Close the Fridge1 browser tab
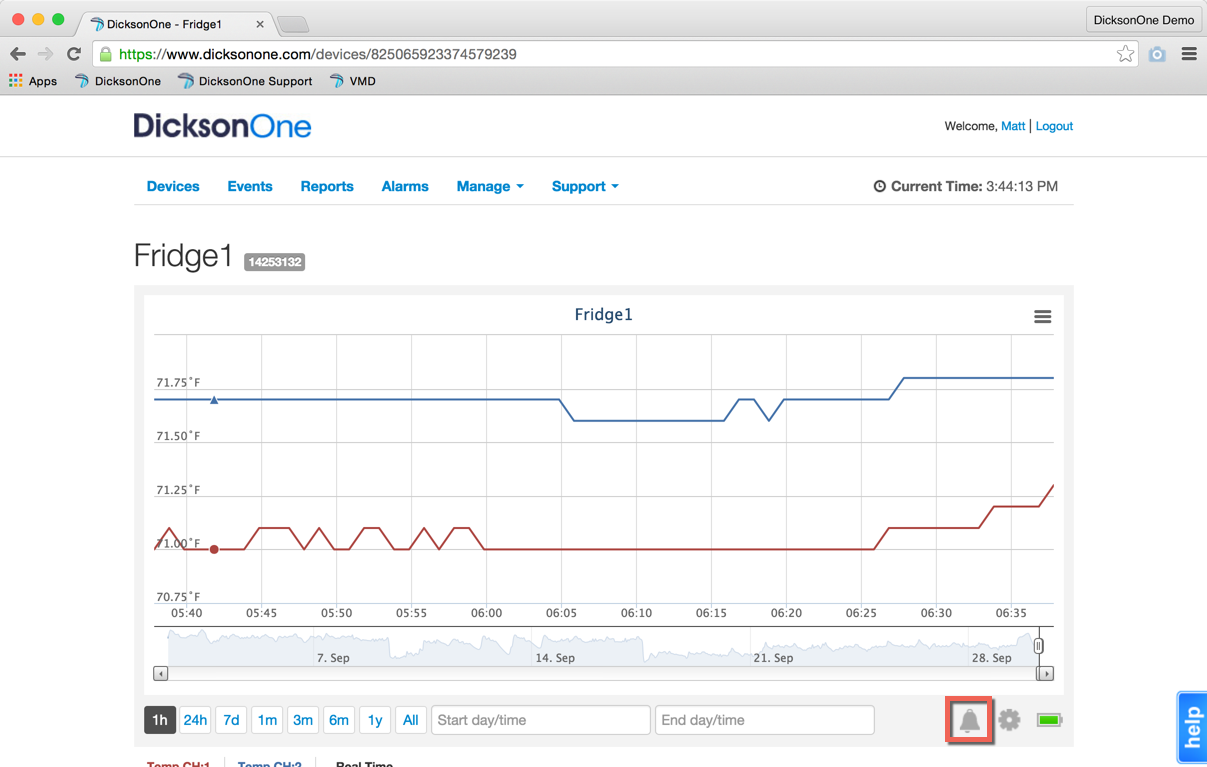Image resolution: width=1207 pixels, height=767 pixels. click(260, 24)
